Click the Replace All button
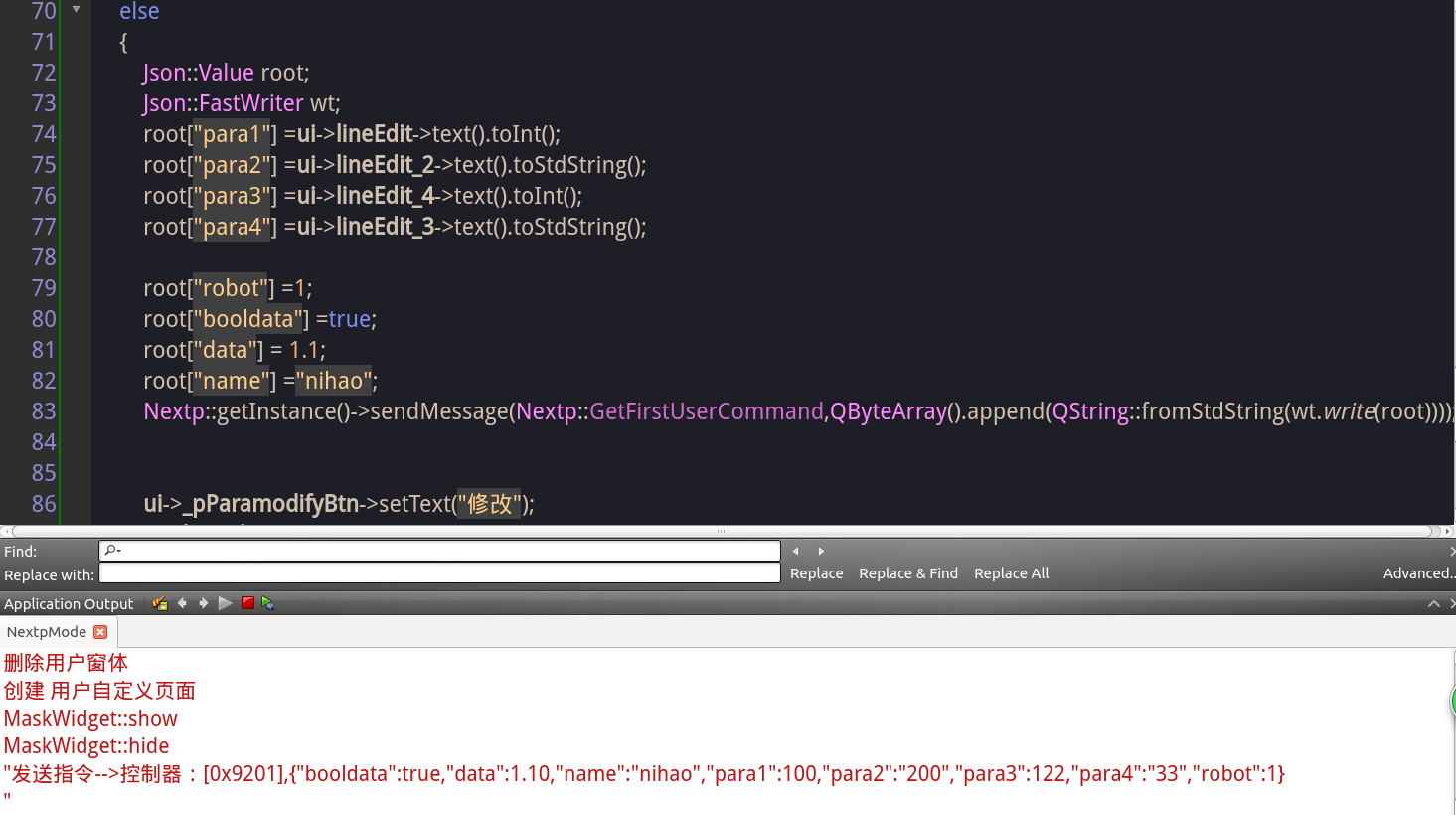Image resolution: width=1456 pixels, height=815 pixels. tap(1012, 573)
